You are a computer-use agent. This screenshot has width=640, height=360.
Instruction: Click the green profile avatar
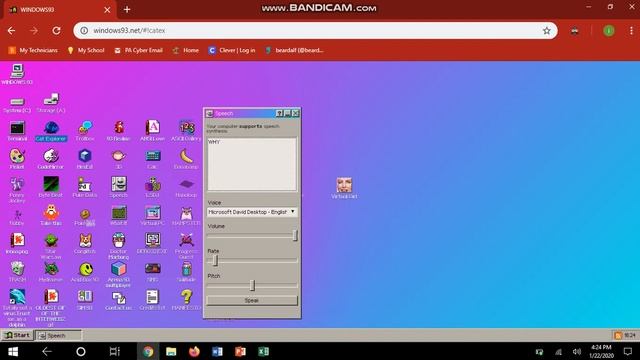pyautogui.click(x=609, y=31)
